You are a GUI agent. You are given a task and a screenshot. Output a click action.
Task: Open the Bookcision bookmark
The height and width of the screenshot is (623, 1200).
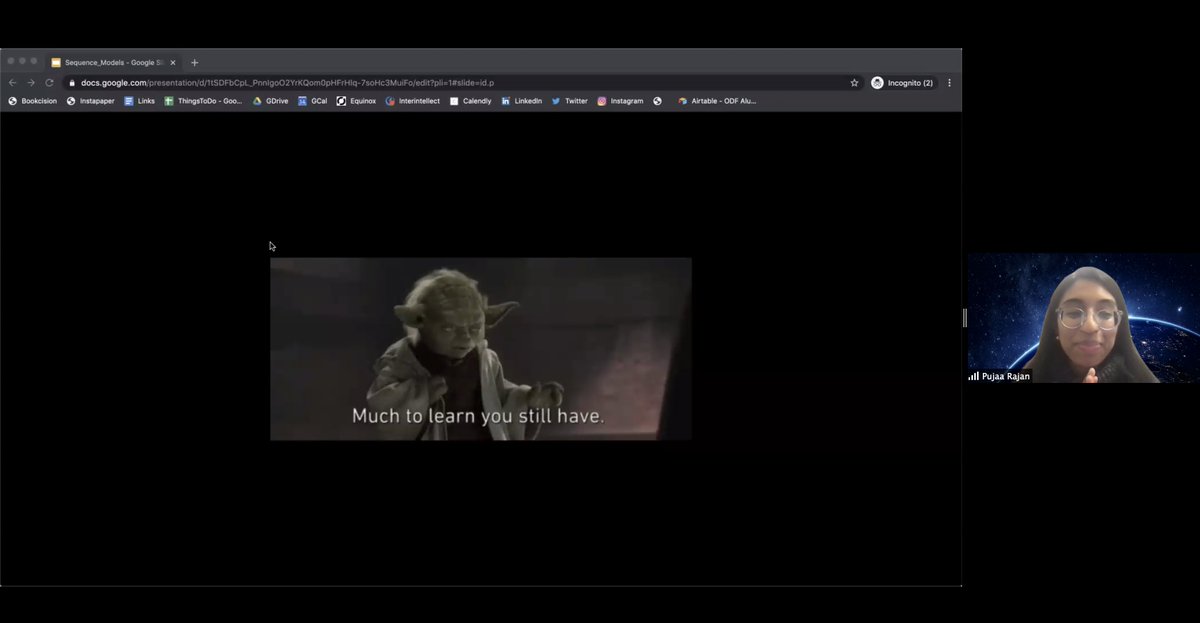coord(32,101)
